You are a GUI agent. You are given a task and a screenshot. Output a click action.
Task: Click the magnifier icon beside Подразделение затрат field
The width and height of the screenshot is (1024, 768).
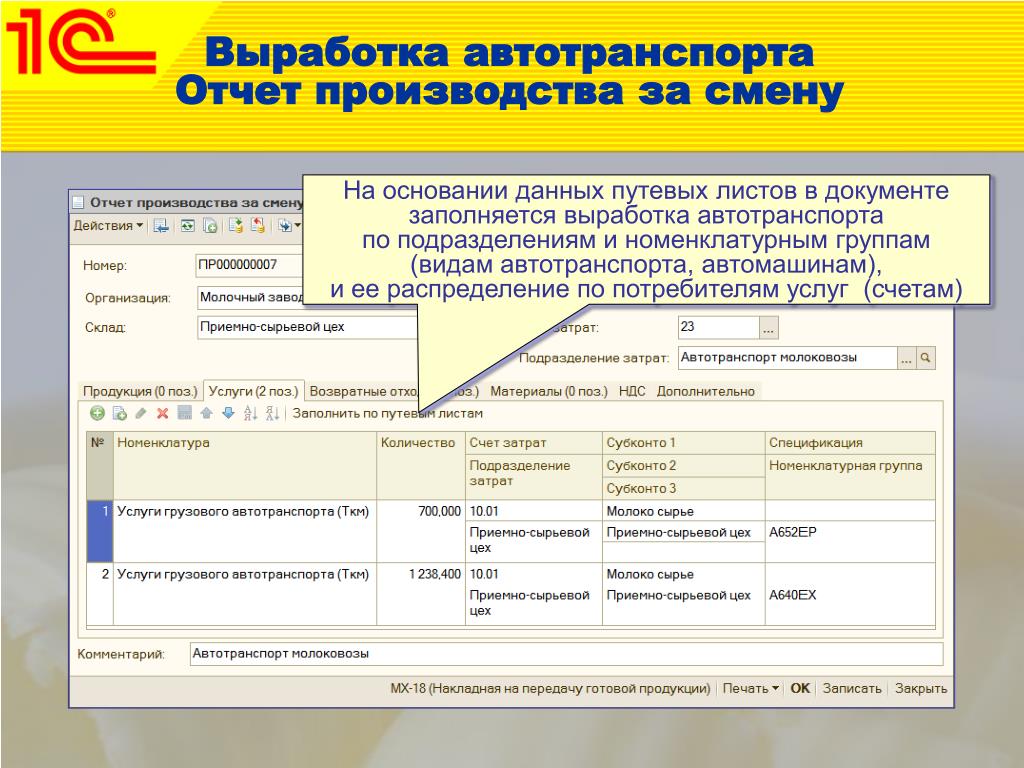[x=925, y=359]
